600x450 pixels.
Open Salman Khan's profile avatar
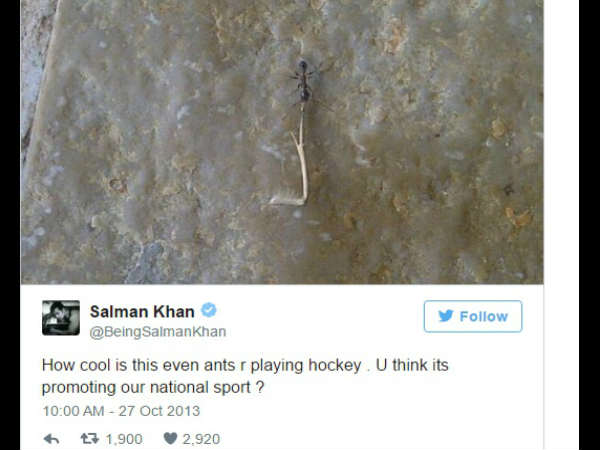click(x=61, y=318)
